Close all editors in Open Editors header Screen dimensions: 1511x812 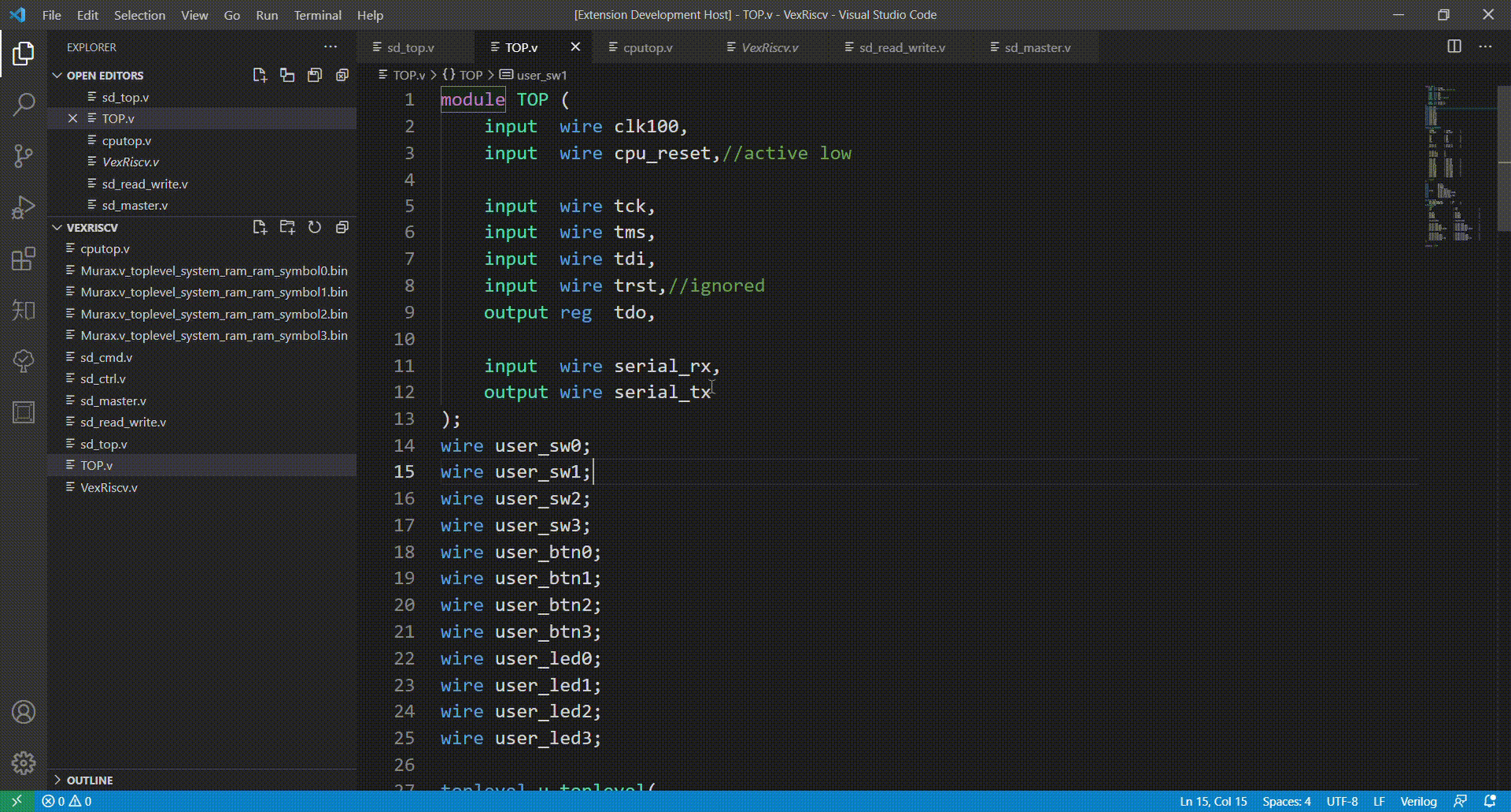click(x=342, y=76)
